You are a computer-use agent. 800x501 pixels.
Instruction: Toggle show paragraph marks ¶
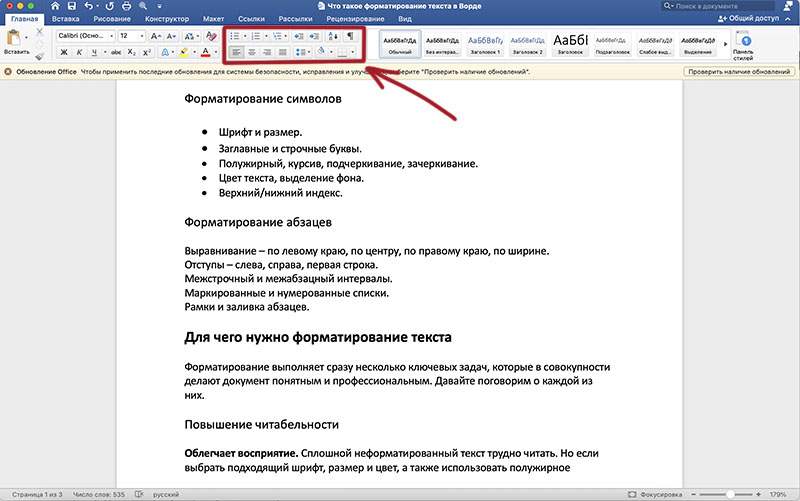(x=350, y=36)
